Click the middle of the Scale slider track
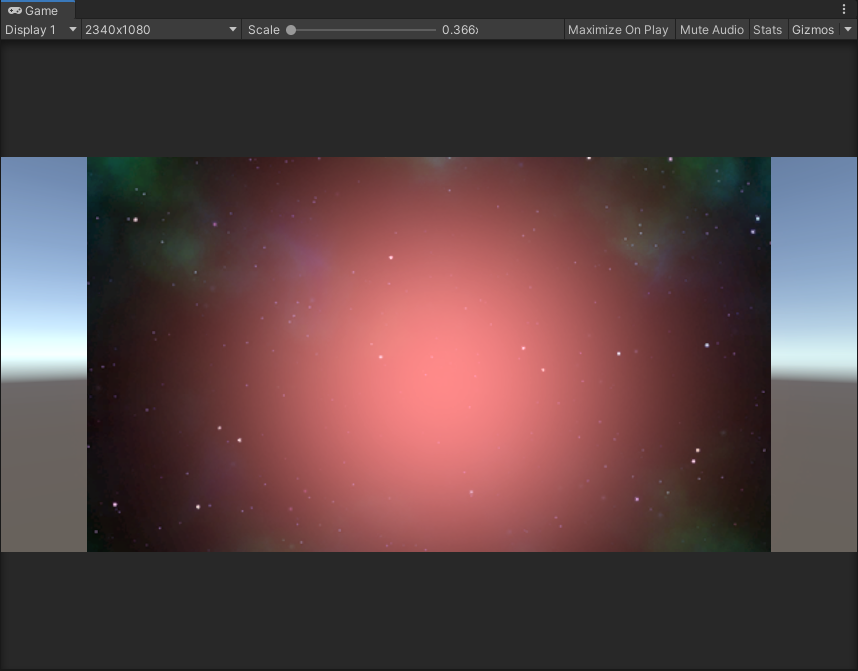This screenshot has width=858, height=671. [364, 30]
